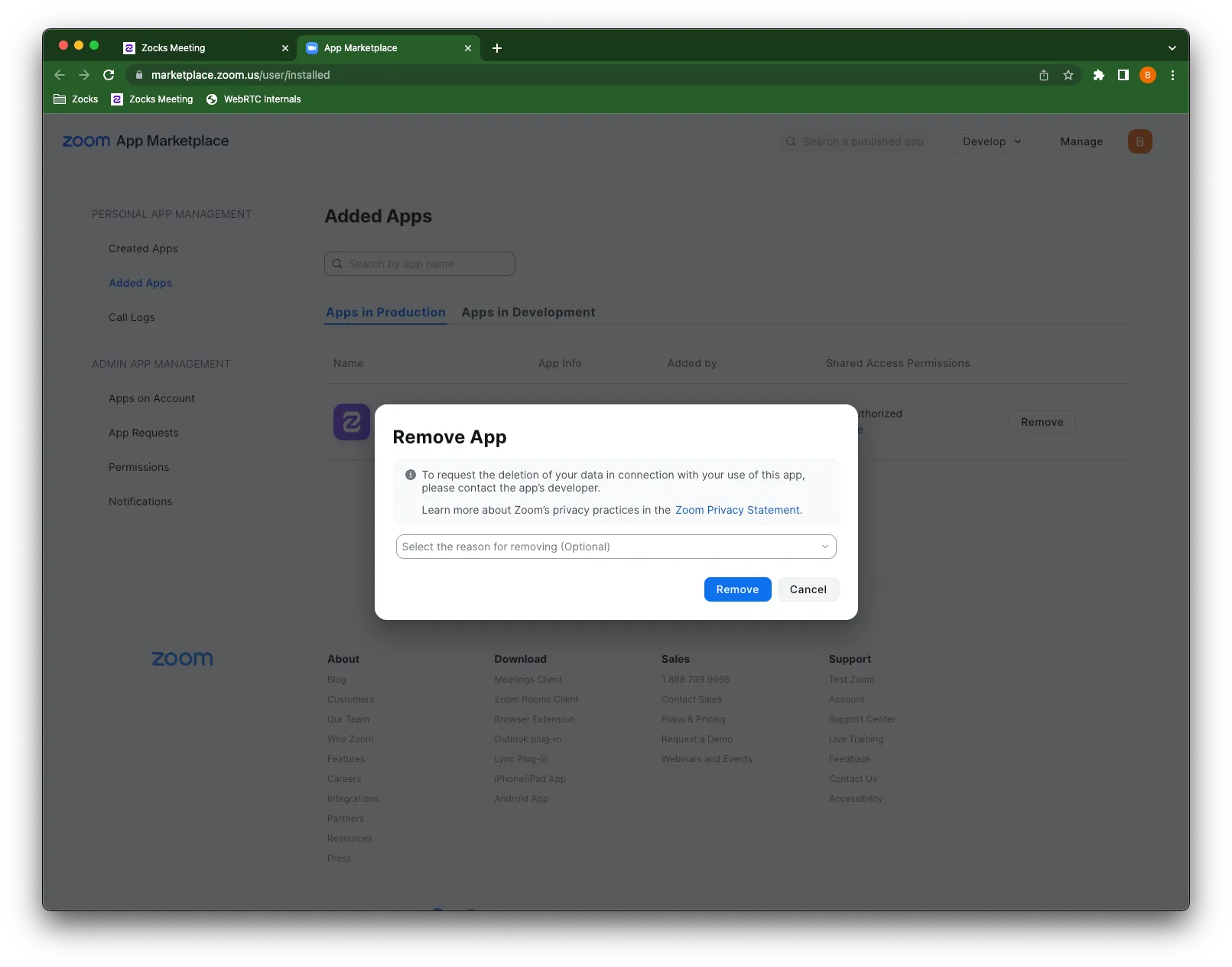Screen dimensions: 1232x967
Task: Open Apps on Account
Action: pyautogui.click(x=151, y=398)
